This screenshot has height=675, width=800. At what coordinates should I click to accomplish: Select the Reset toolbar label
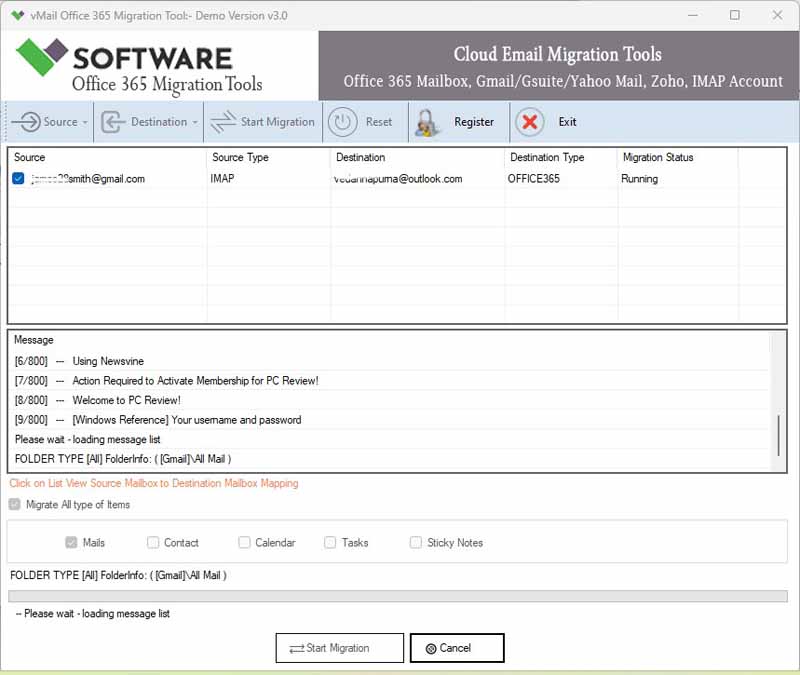(x=379, y=122)
